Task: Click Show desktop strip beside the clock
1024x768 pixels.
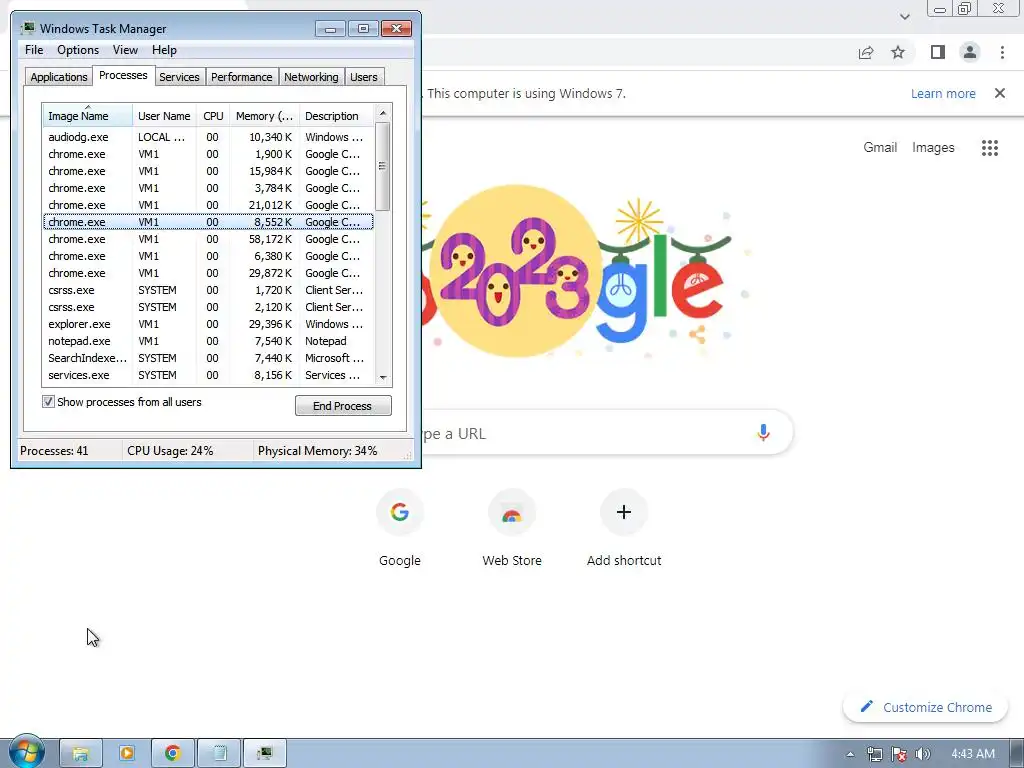Action: [1017, 754]
